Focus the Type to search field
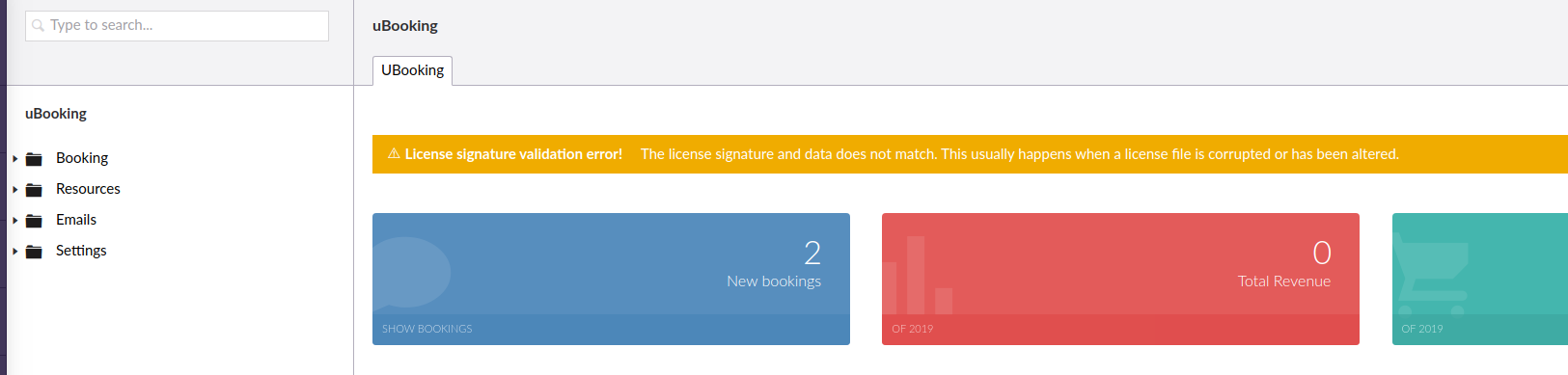The height and width of the screenshot is (375, 1568). point(177,26)
